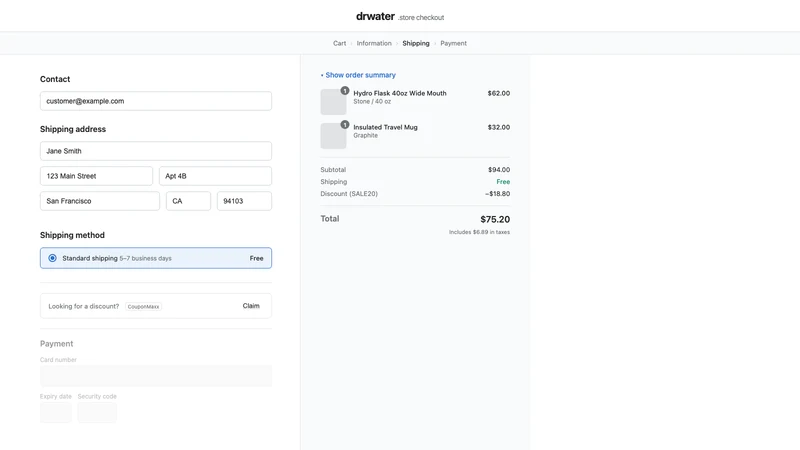Click the $32.00 Travel Mug price
Screen dimensions: 800x450
(x=499, y=128)
